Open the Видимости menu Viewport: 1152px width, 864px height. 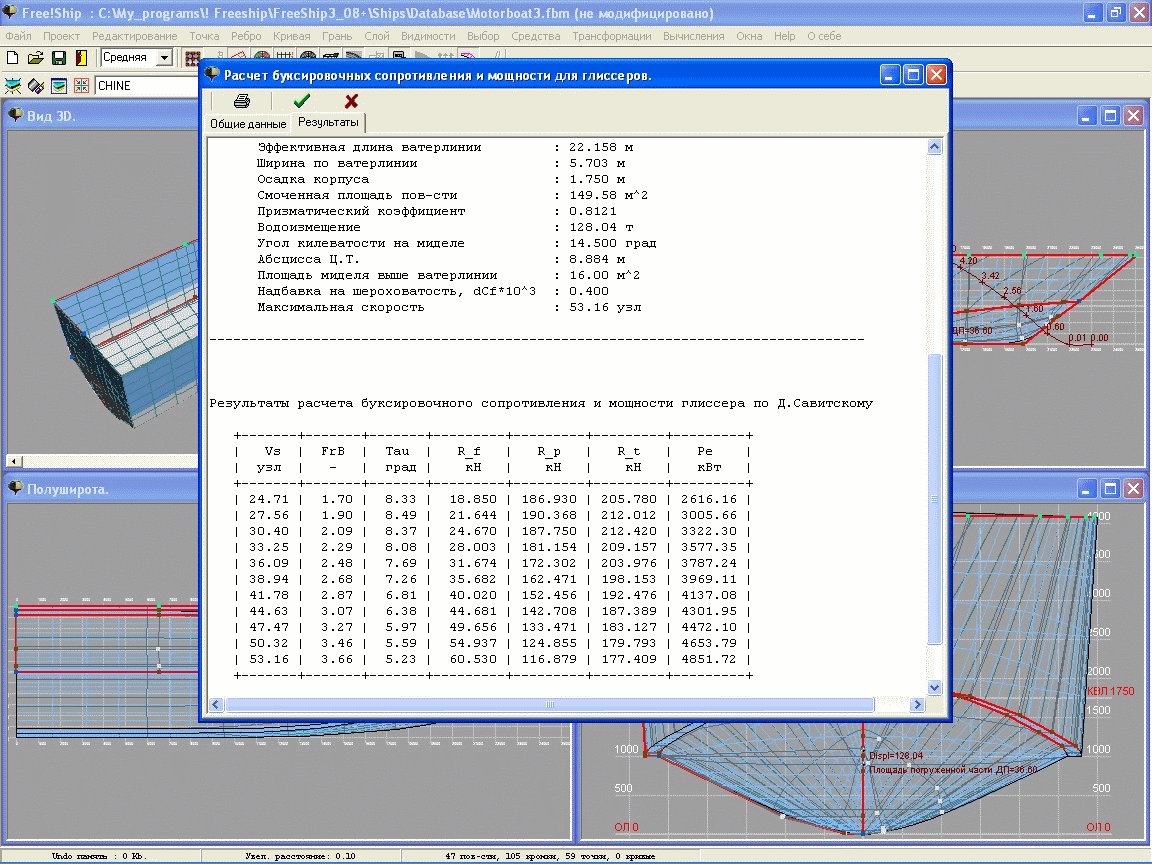pyautogui.click(x=428, y=36)
